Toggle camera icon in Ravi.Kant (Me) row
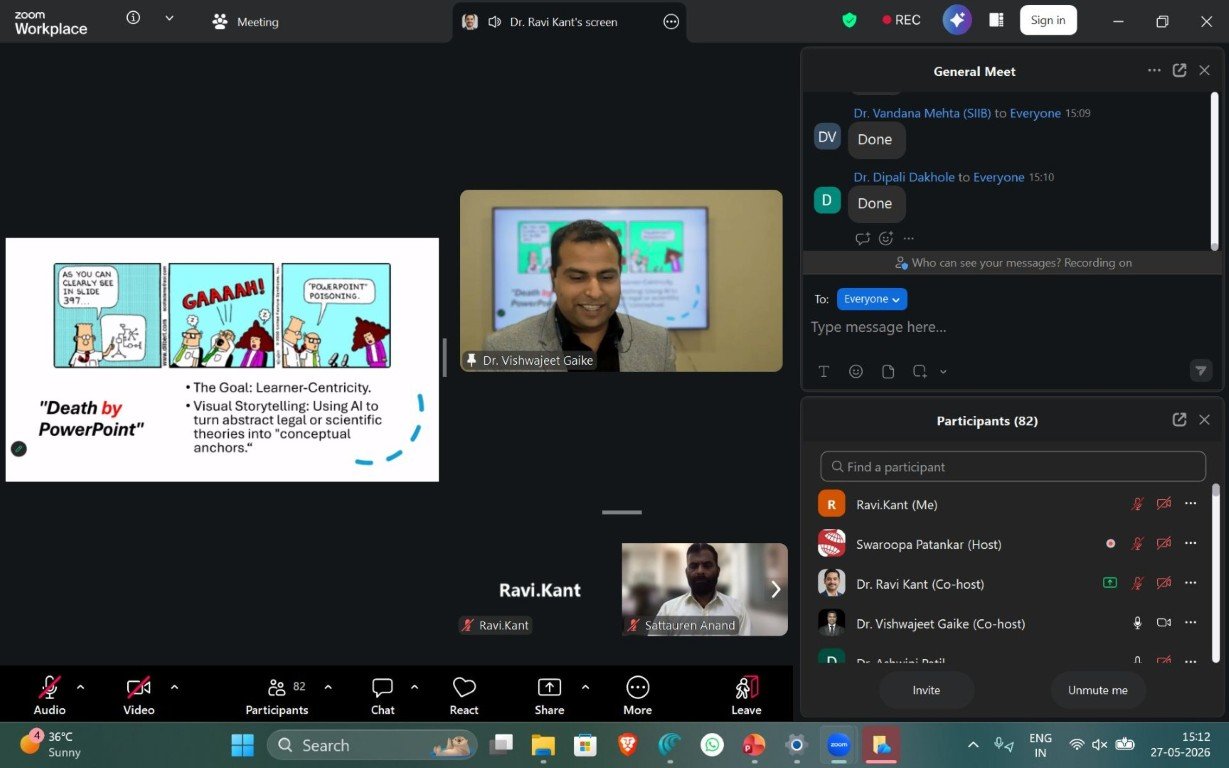Image resolution: width=1229 pixels, height=768 pixels. (1164, 504)
